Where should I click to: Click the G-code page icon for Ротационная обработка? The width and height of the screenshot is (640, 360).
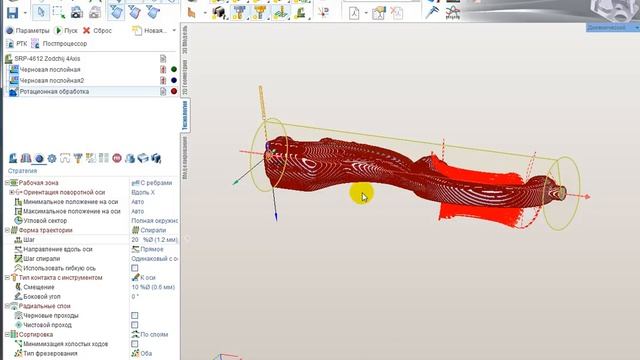(163, 91)
